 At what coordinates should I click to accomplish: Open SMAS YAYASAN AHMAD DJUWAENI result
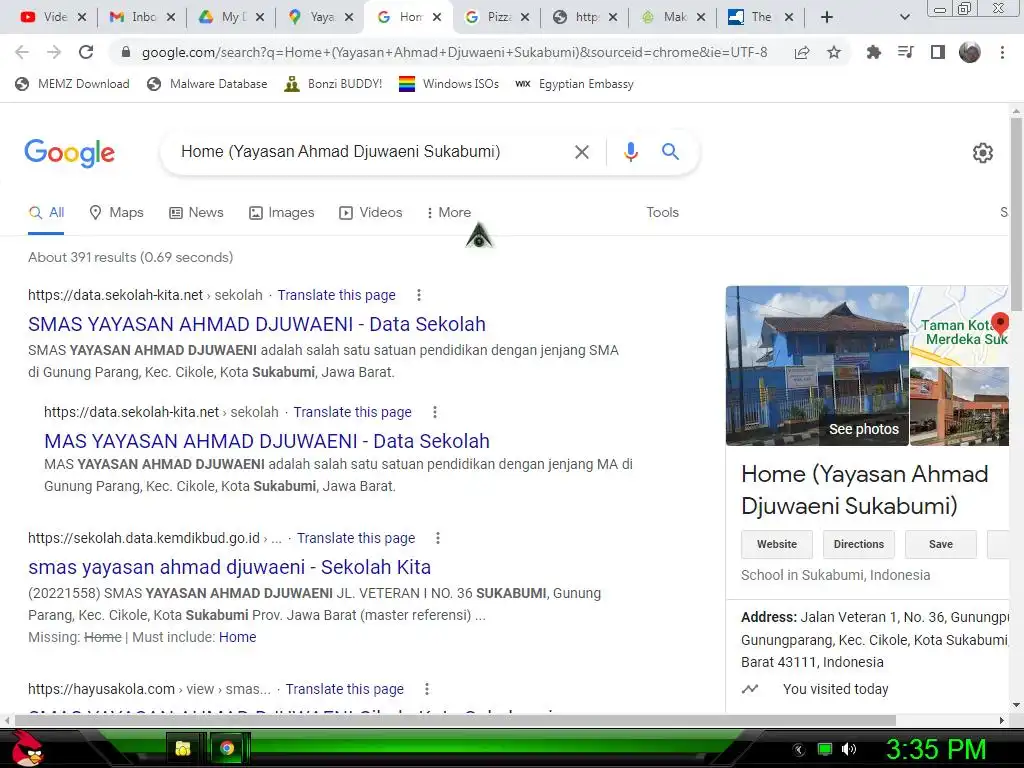[x=257, y=325]
